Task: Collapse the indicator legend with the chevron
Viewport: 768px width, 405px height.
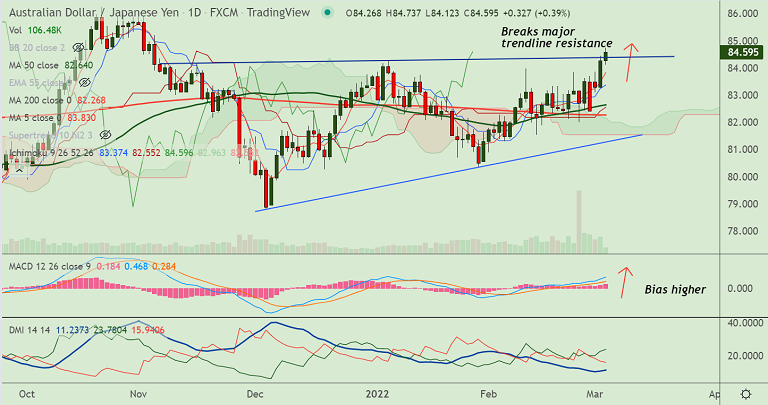Action: point(19,170)
